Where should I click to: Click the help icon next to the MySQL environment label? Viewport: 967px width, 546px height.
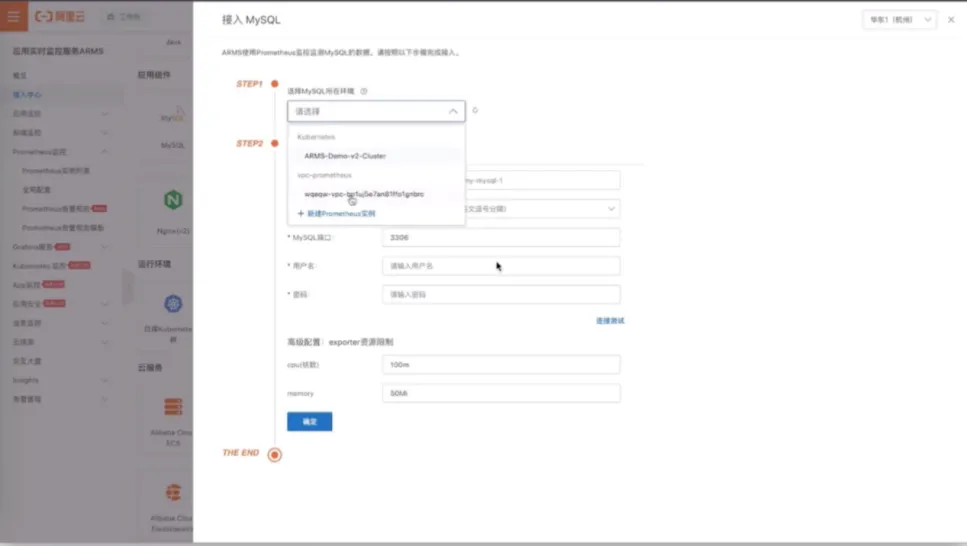(x=364, y=91)
